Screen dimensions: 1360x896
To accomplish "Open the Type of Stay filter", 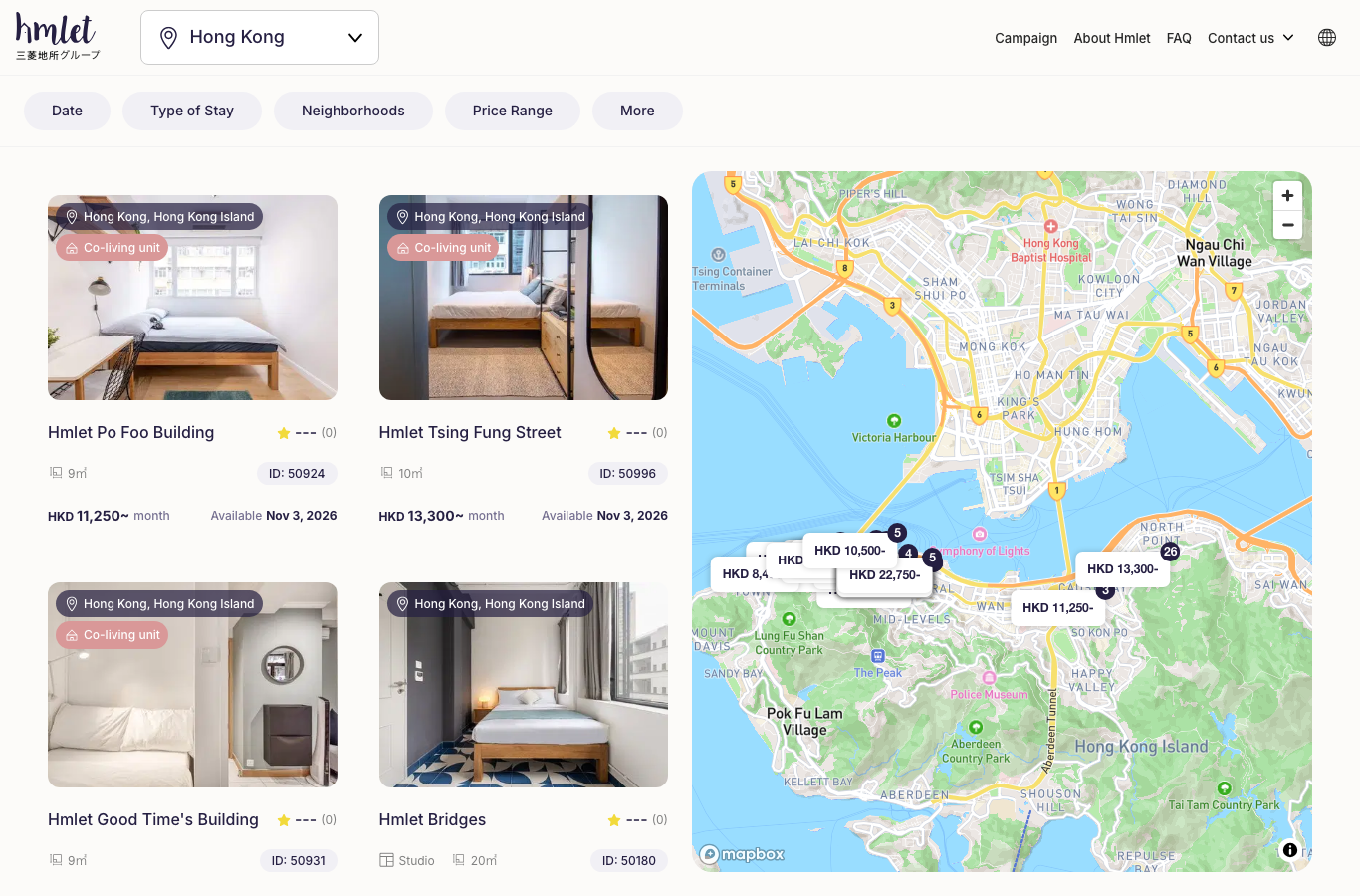I will point(192,111).
